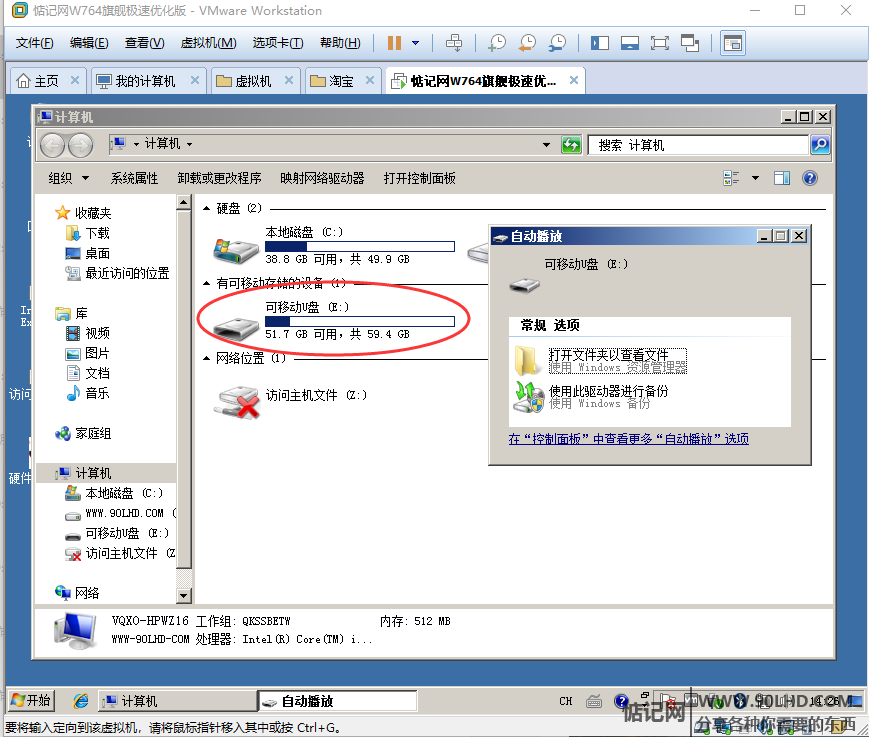Collapse the 有可移动存储的设备 group
The image size is (869, 737).
click(x=206, y=284)
